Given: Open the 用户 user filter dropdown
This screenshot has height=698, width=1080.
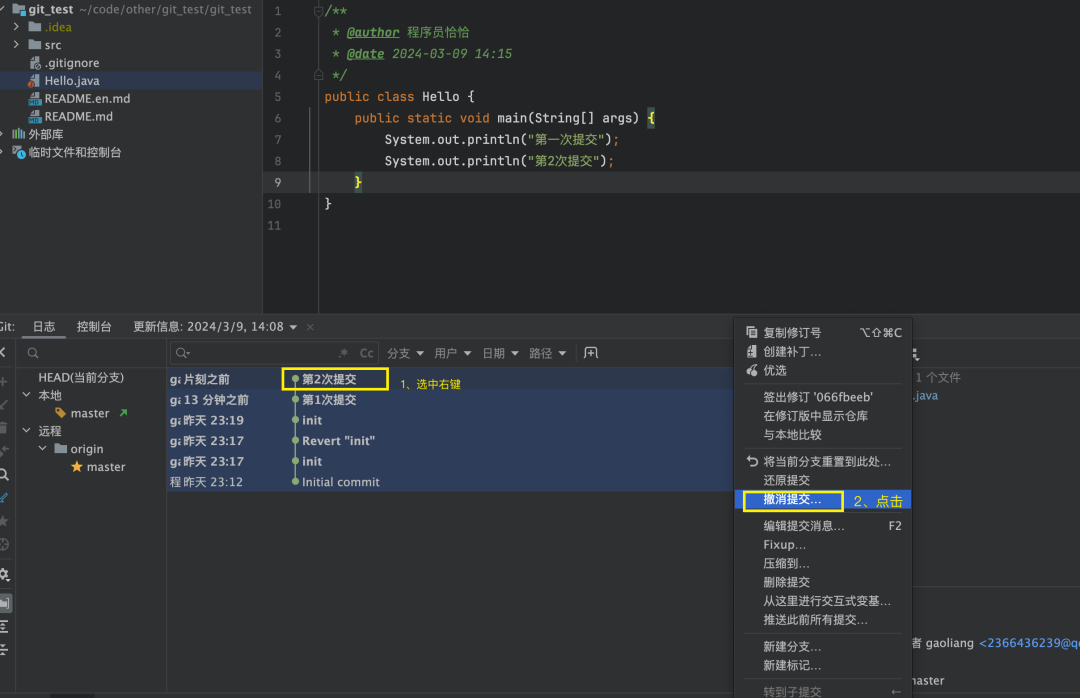Looking at the screenshot, I should 453,353.
